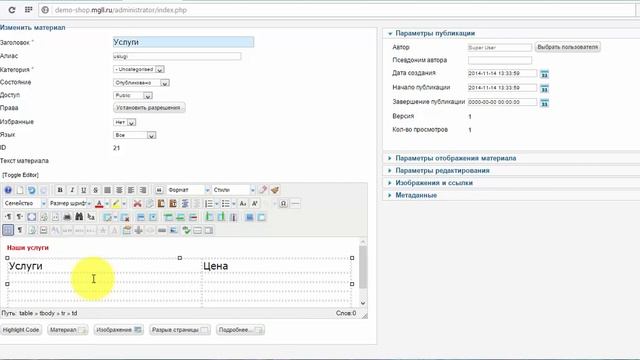Open the Размер шрифта size dropdown
Screen dimensions: 640x360
click(x=70, y=203)
